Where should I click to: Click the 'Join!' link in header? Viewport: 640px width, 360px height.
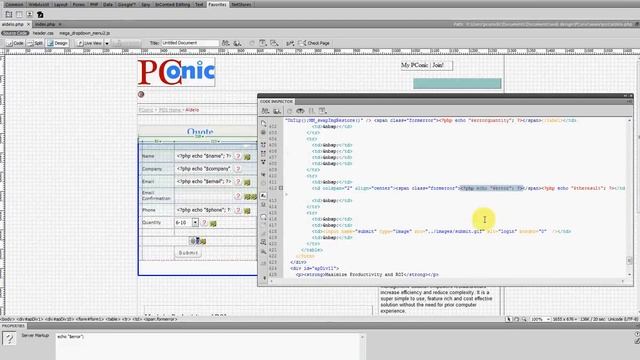click(438, 65)
